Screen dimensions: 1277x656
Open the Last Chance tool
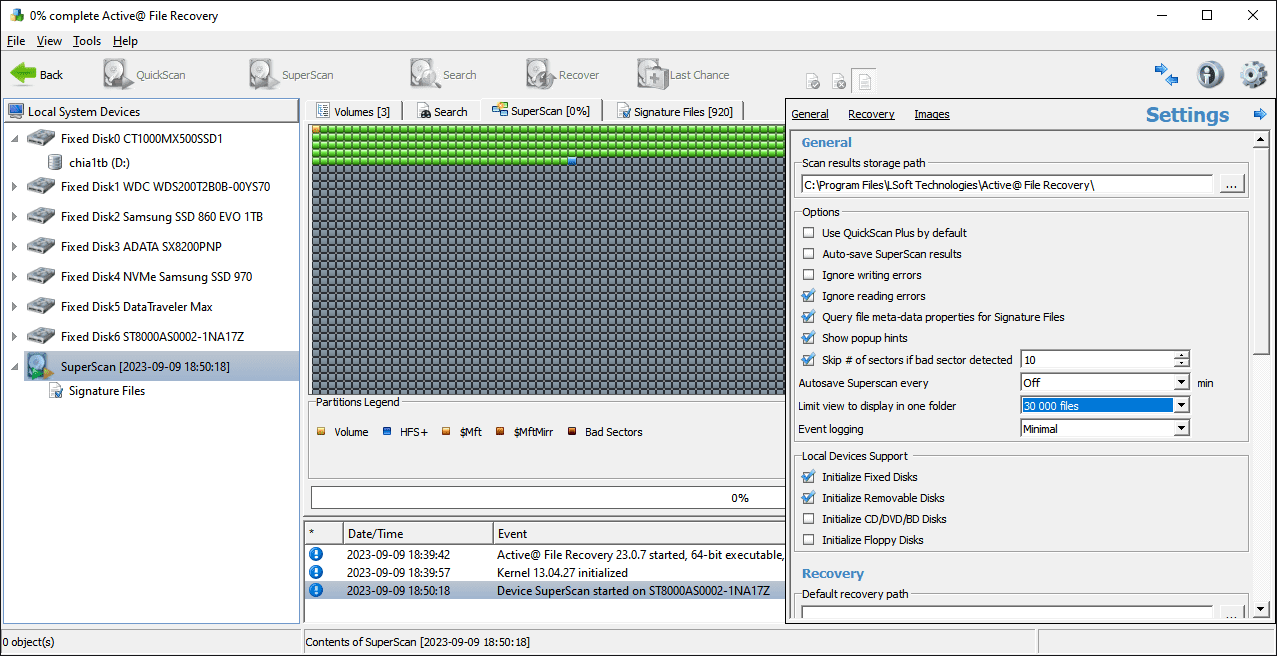pyautogui.click(x=684, y=75)
